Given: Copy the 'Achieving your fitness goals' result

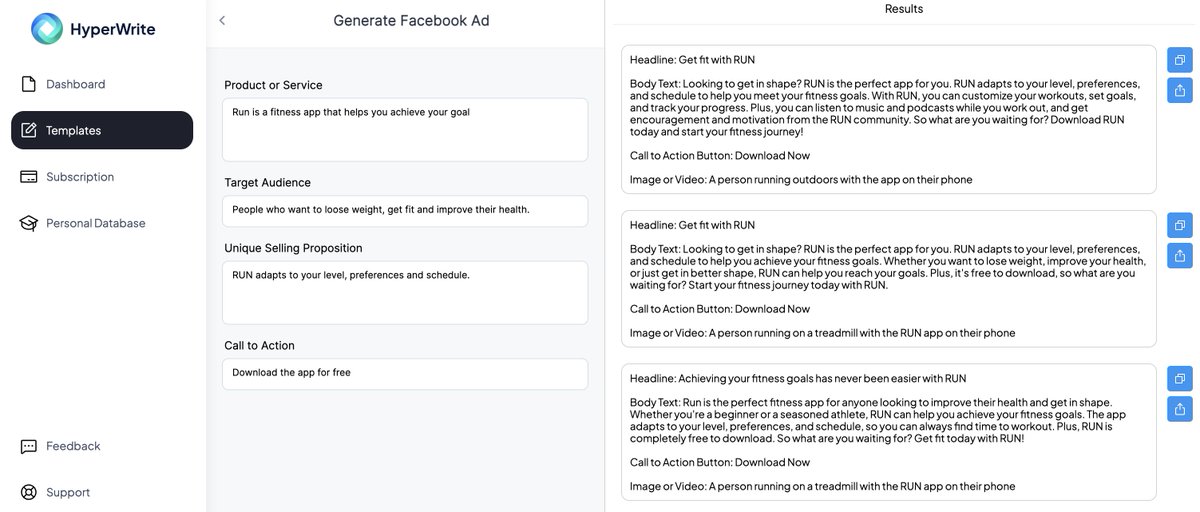Looking at the screenshot, I should click(x=1180, y=379).
